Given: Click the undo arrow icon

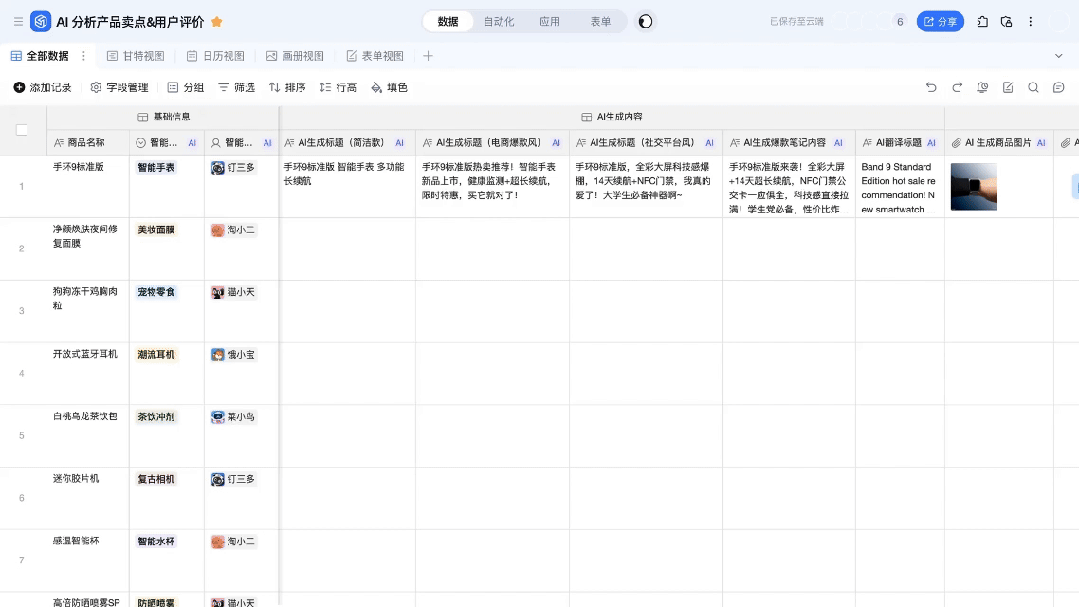Looking at the screenshot, I should click(x=931, y=88).
